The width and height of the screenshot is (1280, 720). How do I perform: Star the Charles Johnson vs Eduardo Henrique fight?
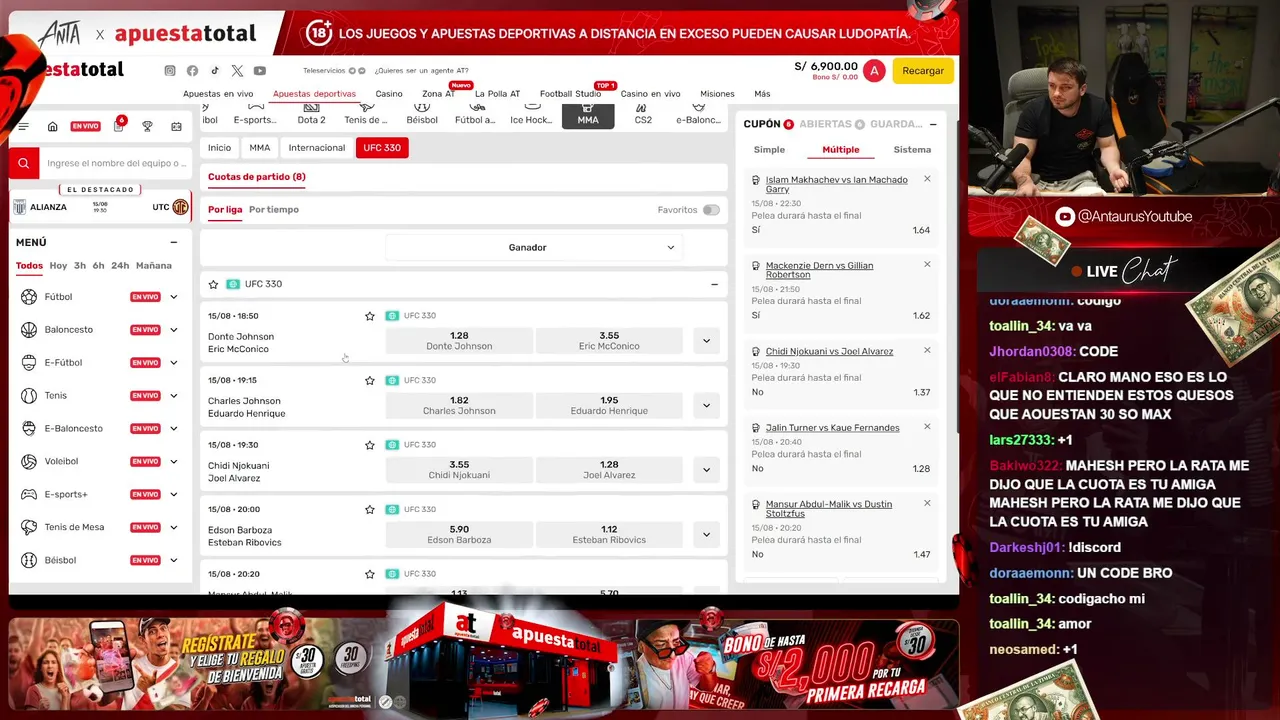pos(370,381)
